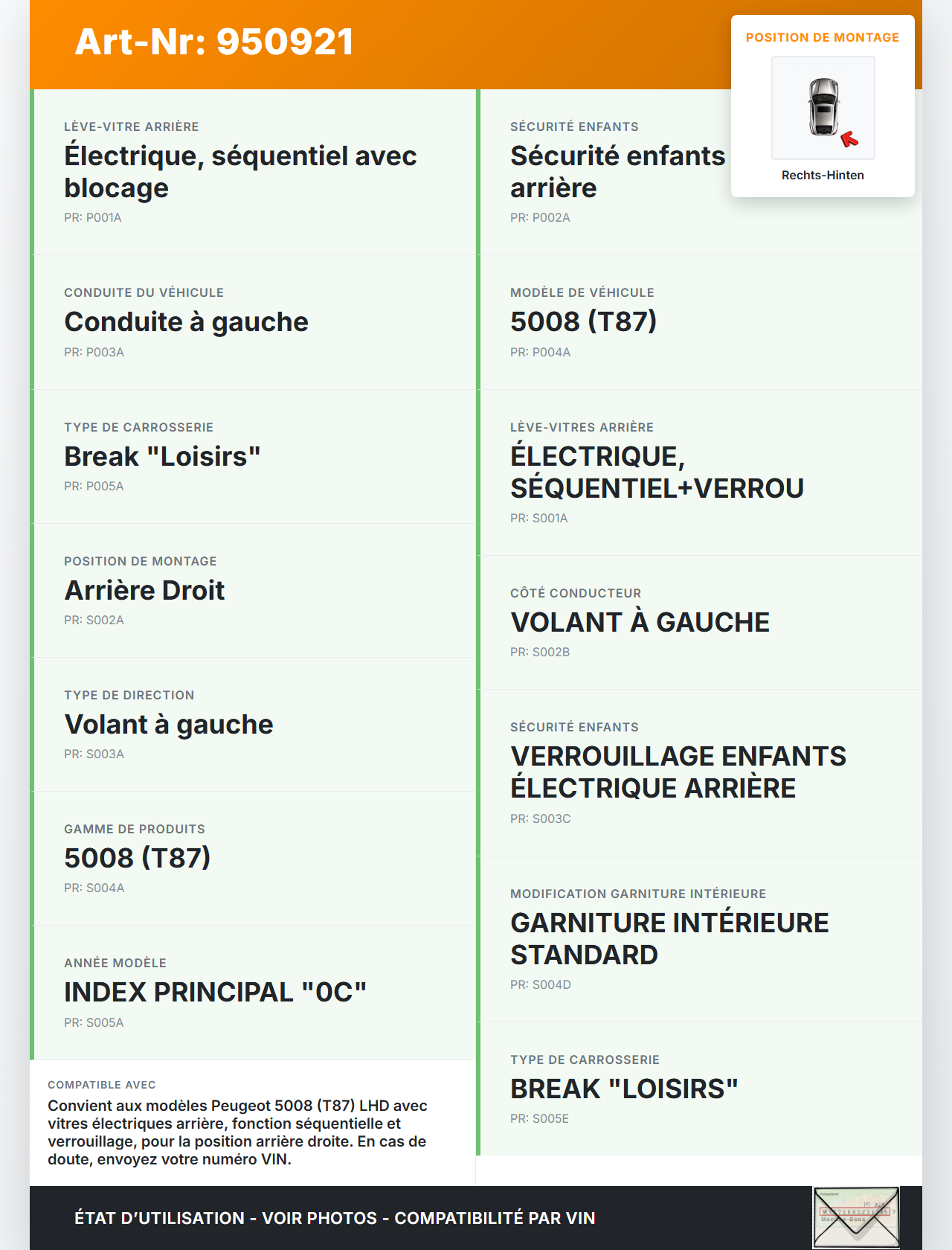This screenshot has height=1250, width=952.
Task: Click the "5008 (T87)" value under Gamme de produits
Action: point(137,859)
